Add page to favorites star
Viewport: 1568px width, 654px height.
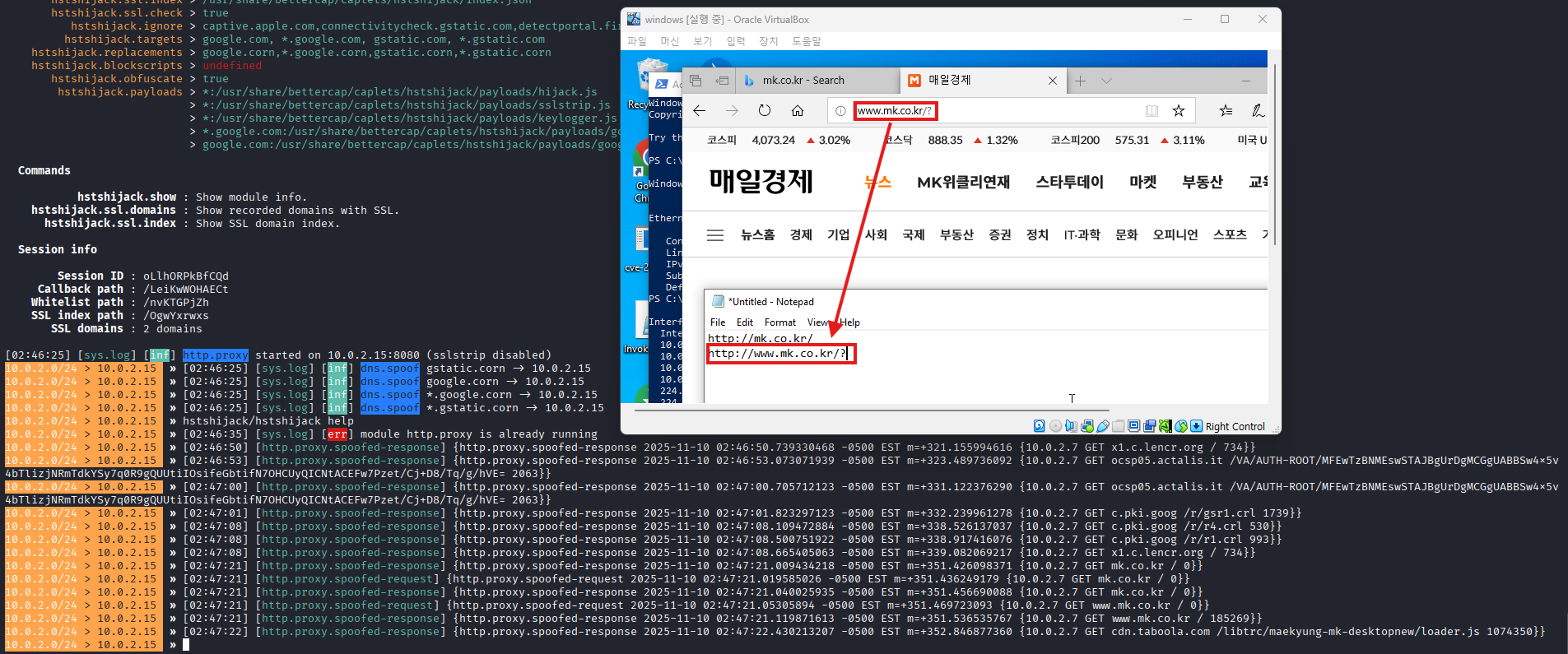tap(1179, 110)
